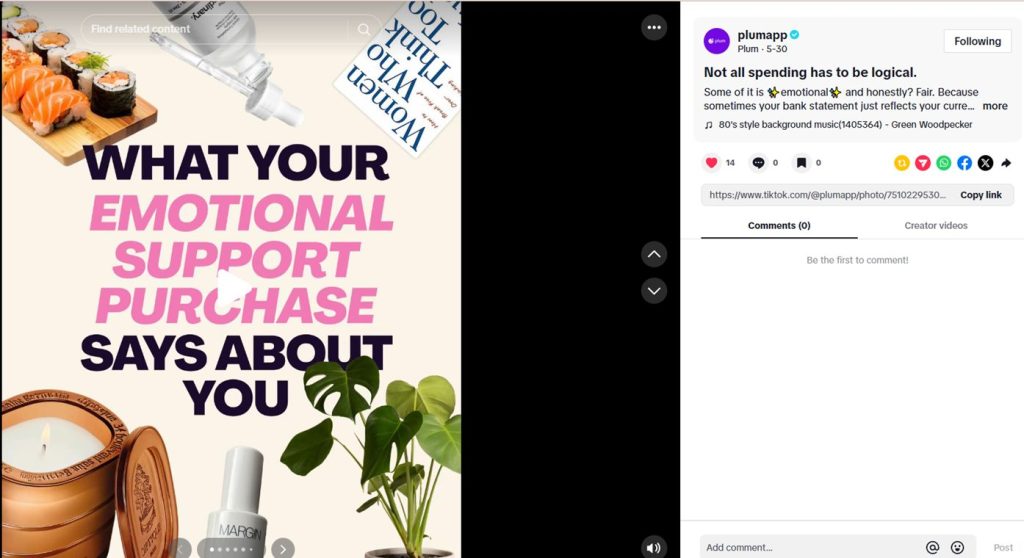
Task: Toggle the Following button for plumapp
Action: pos(977,41)
